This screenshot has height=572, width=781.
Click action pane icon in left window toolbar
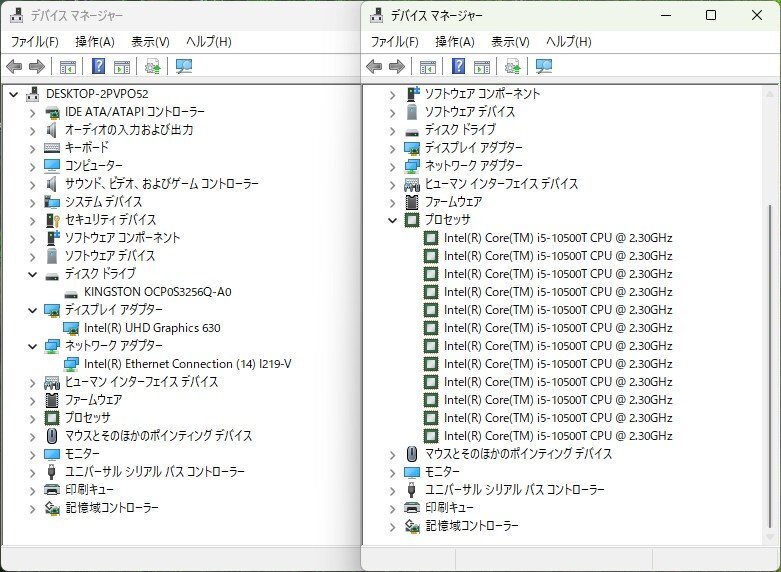[122, 66]
